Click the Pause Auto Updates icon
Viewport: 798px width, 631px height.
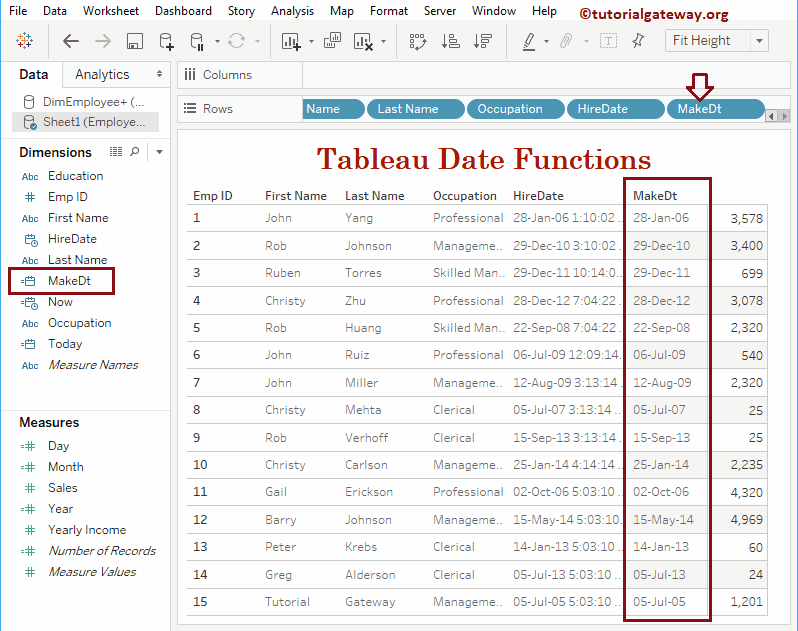[x=196, y=41]
